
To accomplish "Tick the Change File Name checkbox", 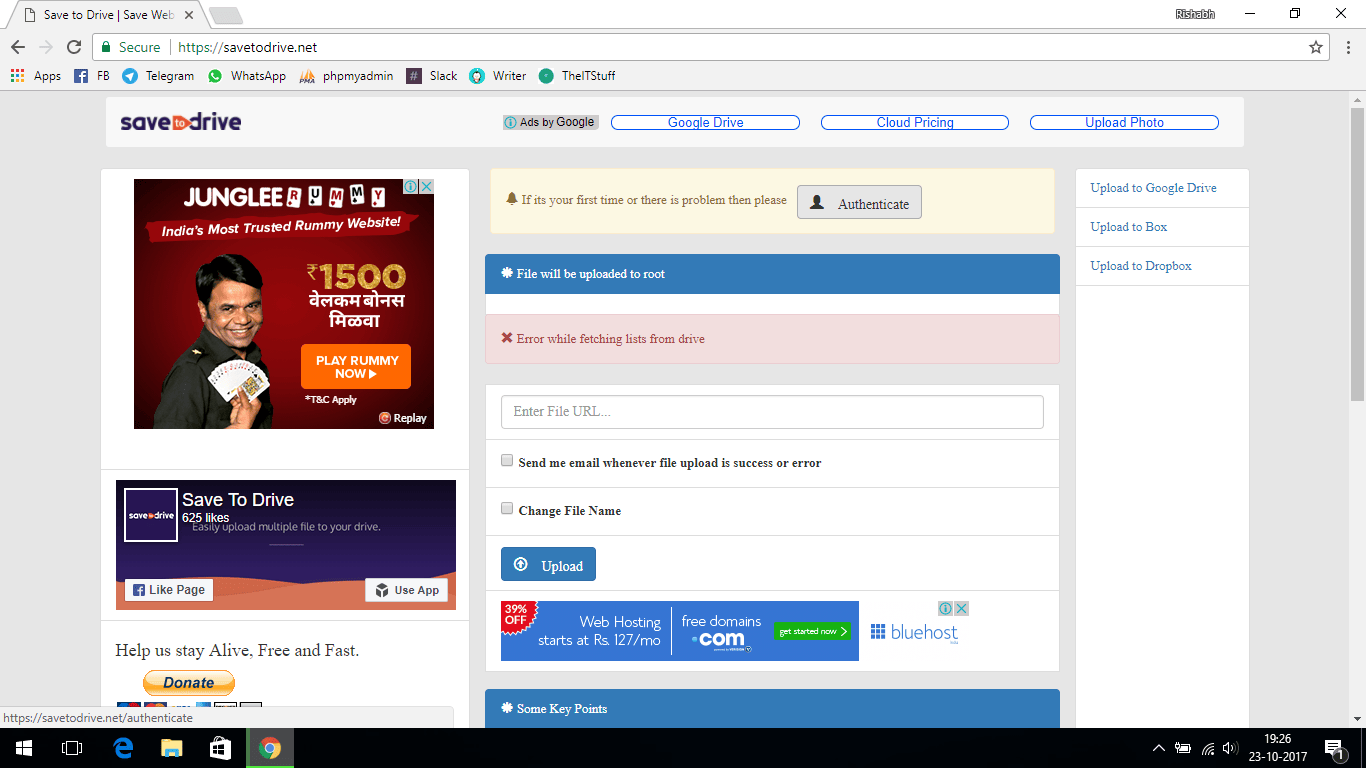I will 507,508.
